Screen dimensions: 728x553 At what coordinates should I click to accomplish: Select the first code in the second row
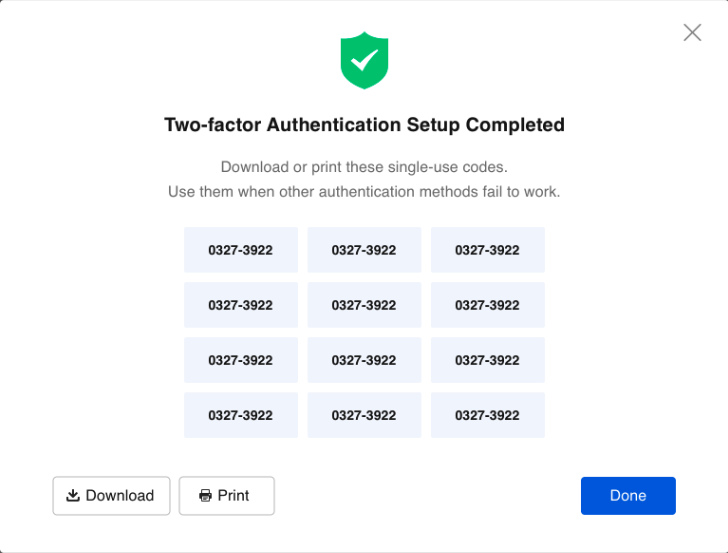pos(240,305)
